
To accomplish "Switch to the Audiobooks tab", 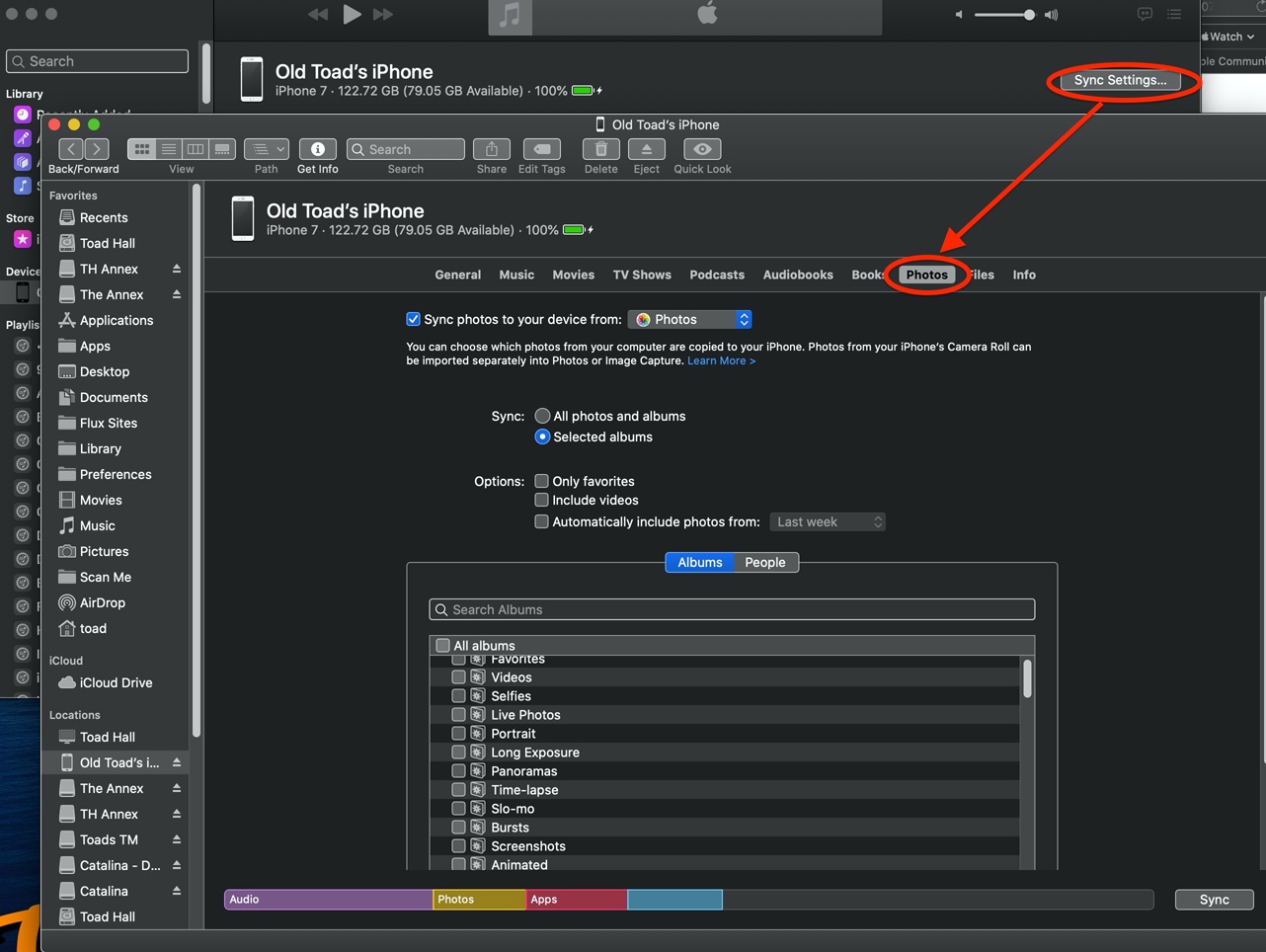I will [x=798, y=275].
